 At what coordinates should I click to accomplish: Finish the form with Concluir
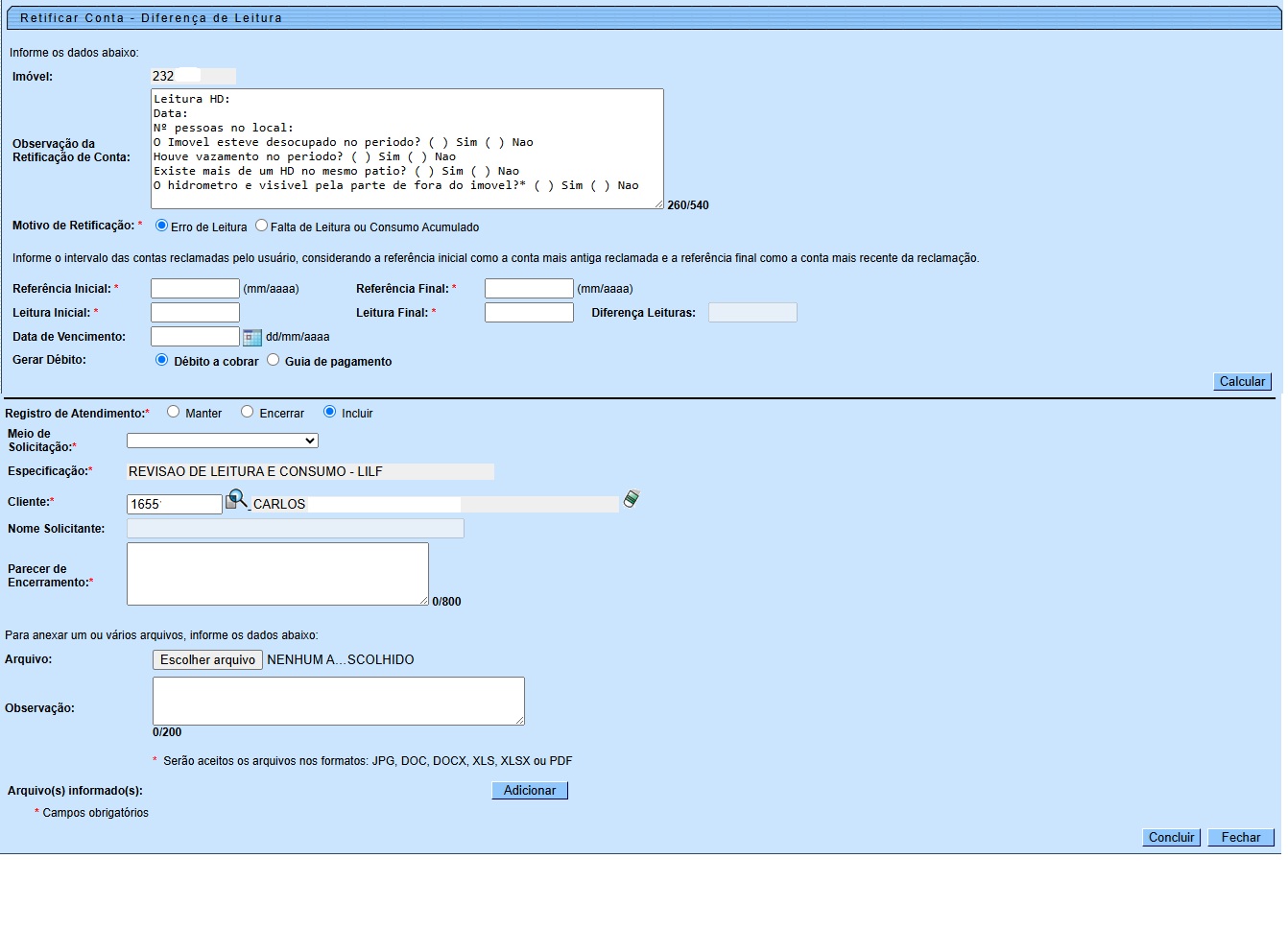[1171, 838]
